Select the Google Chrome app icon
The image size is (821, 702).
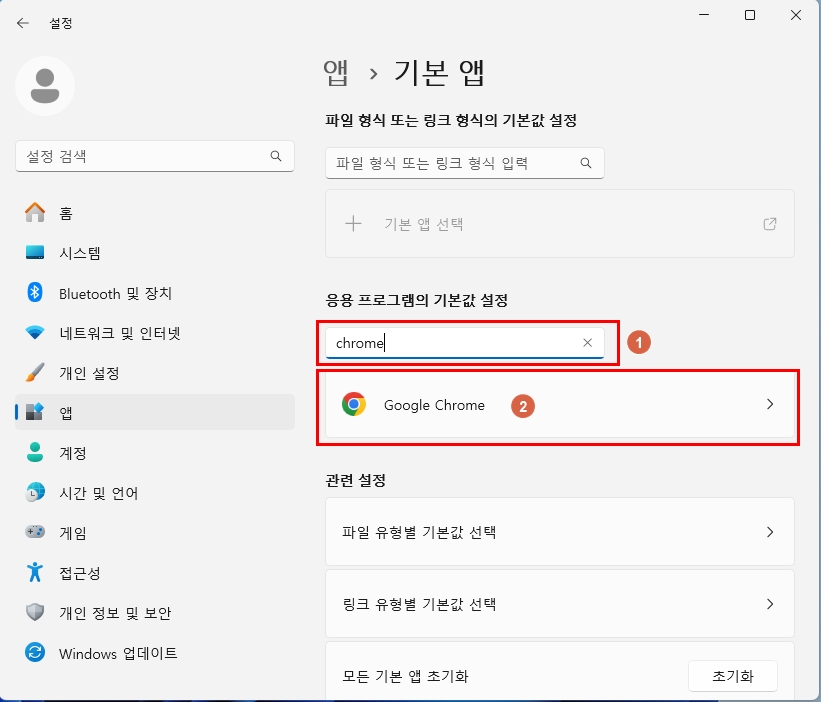(x=356, y=405)
